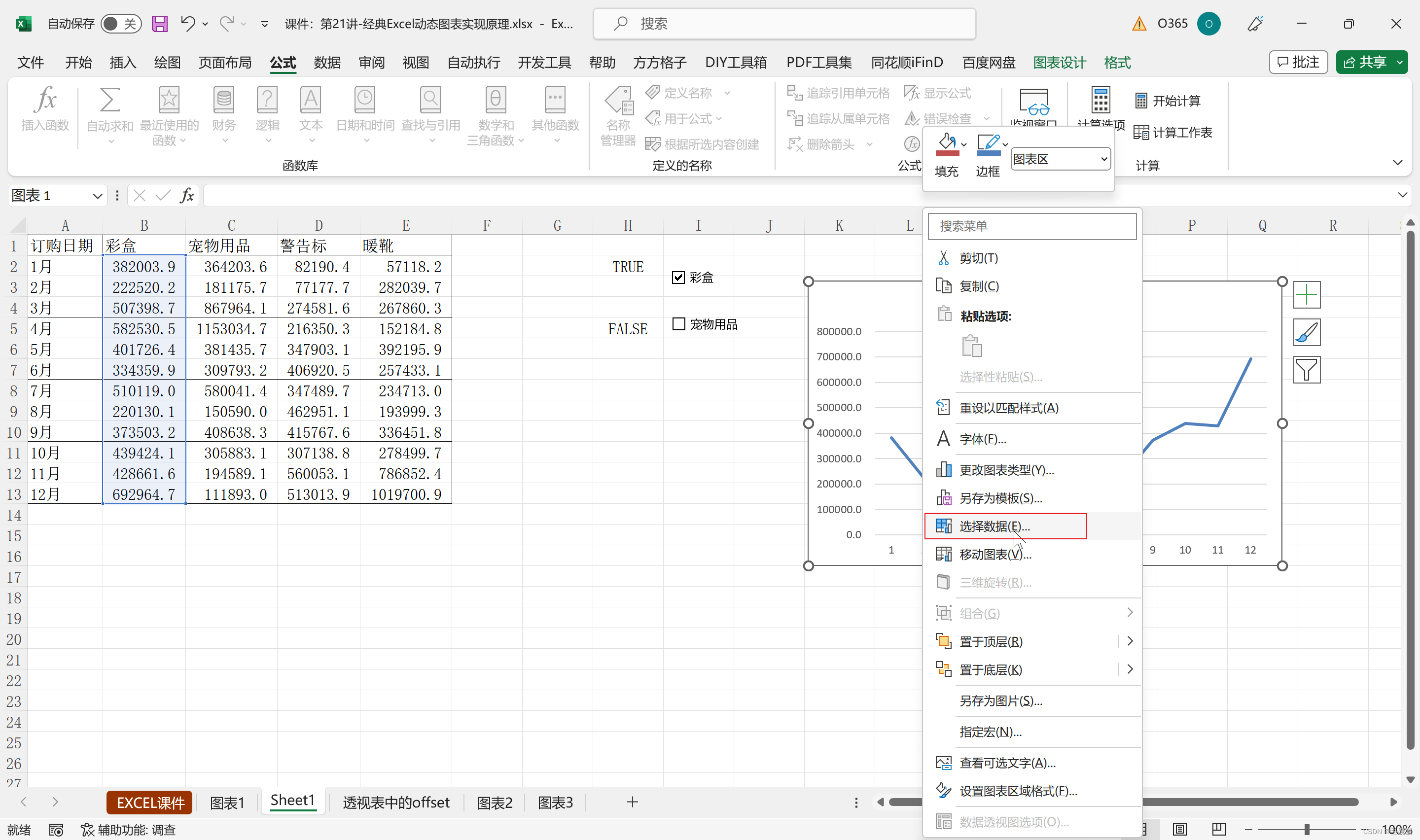Screen dimensions: 1420x840
Task: Click 开始计算 calculate now button
Action: pyautogui.click(x=1167, y=101)
